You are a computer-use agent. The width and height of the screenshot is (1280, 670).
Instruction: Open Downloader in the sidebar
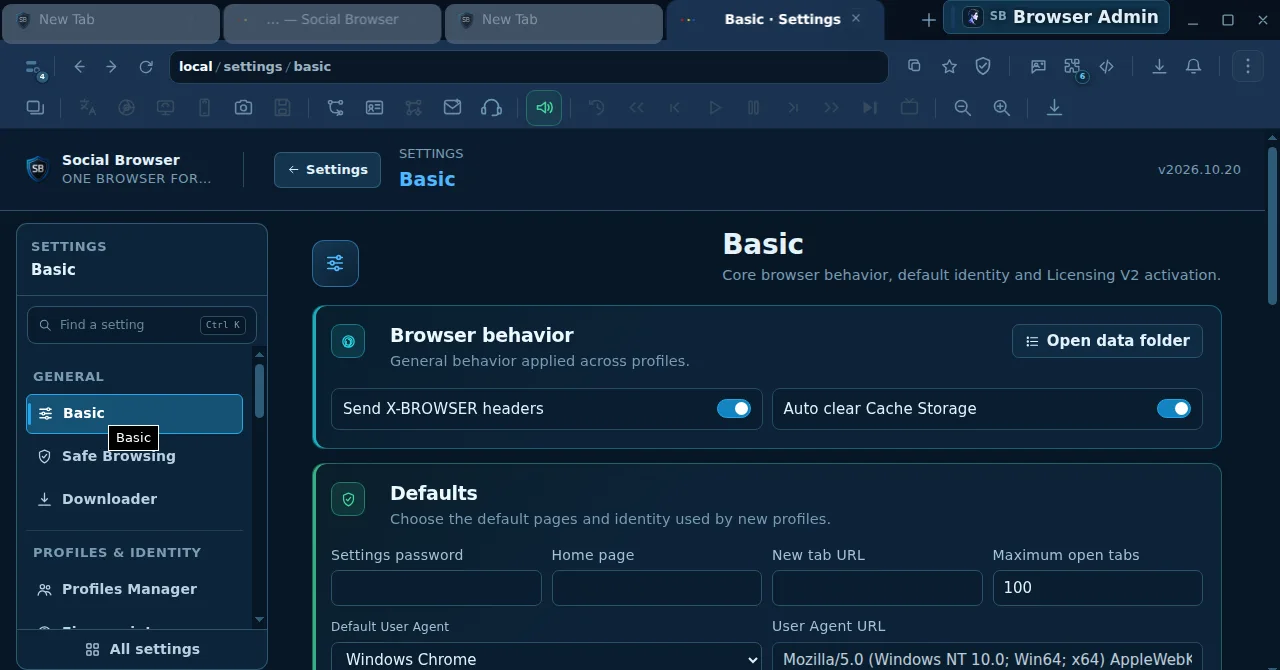pos(134,499)
